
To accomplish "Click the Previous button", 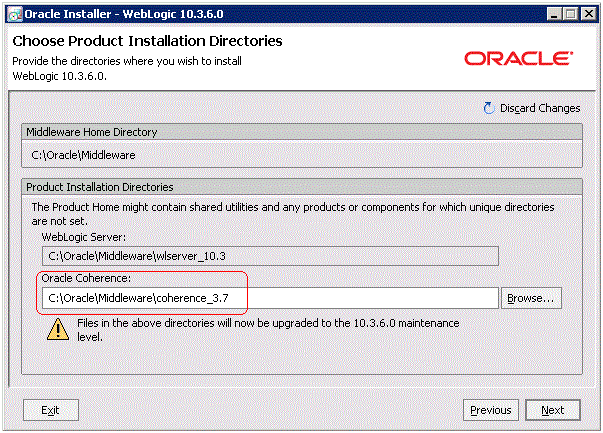I will 491,410.
